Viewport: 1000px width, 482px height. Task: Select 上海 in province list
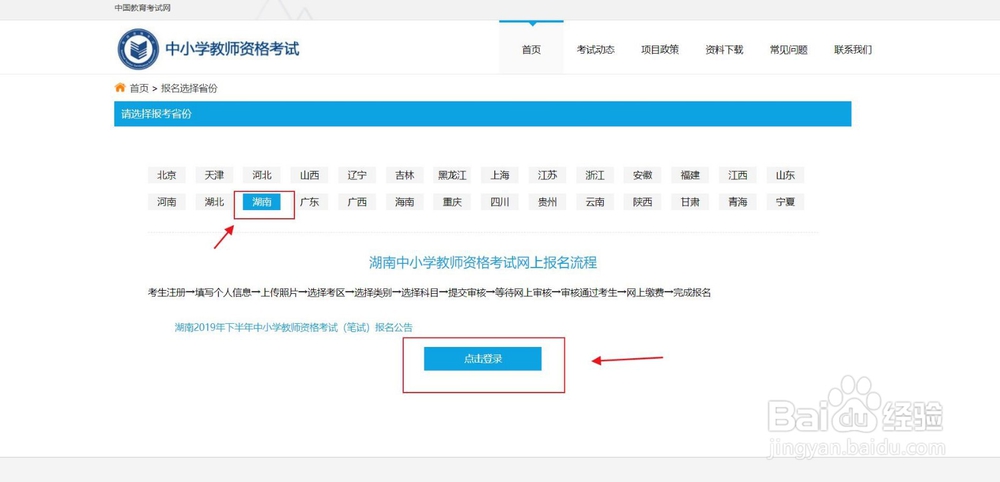[x=500, y=175]
